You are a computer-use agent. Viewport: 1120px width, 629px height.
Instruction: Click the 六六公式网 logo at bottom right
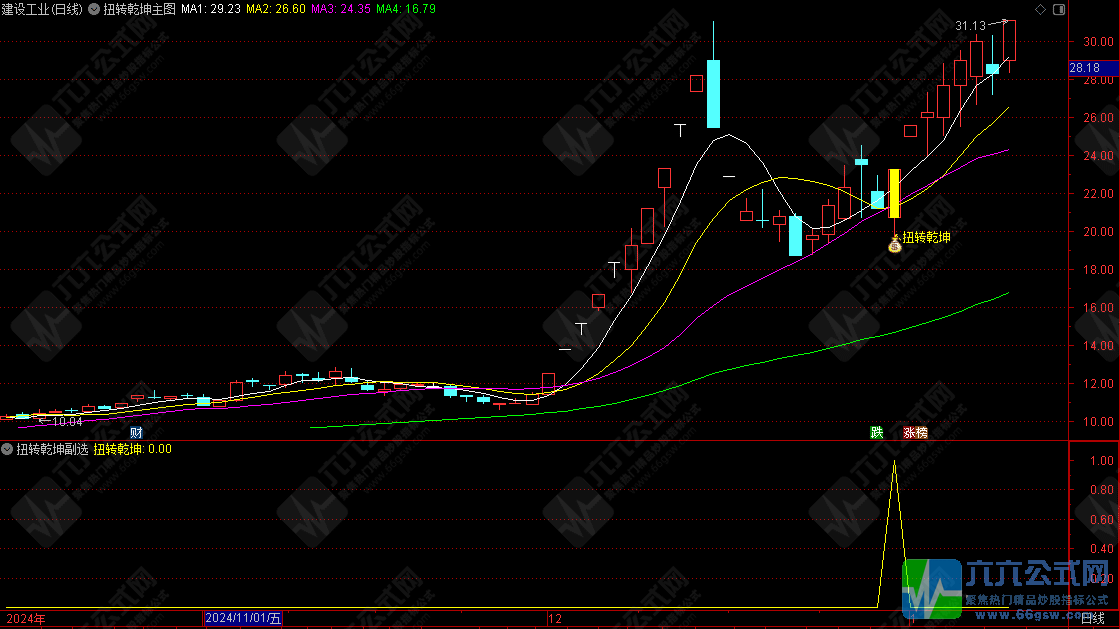pyautogui.click(x=1010, y=588)
